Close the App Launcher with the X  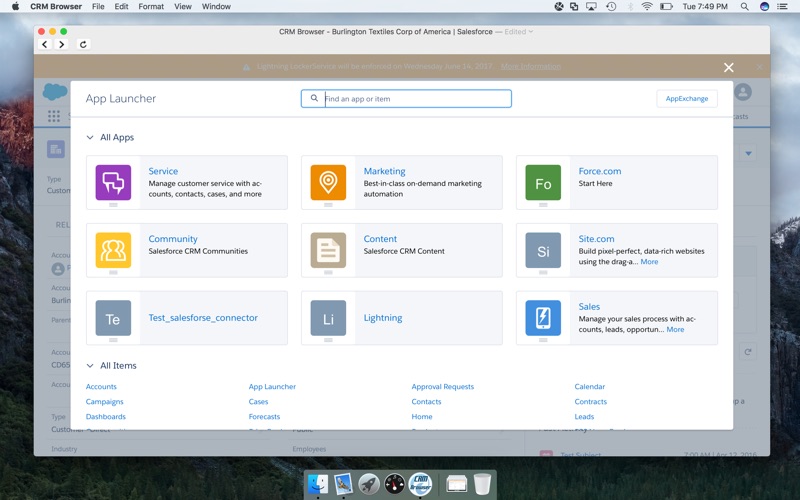pyautogui.click(x=729, y=67)
